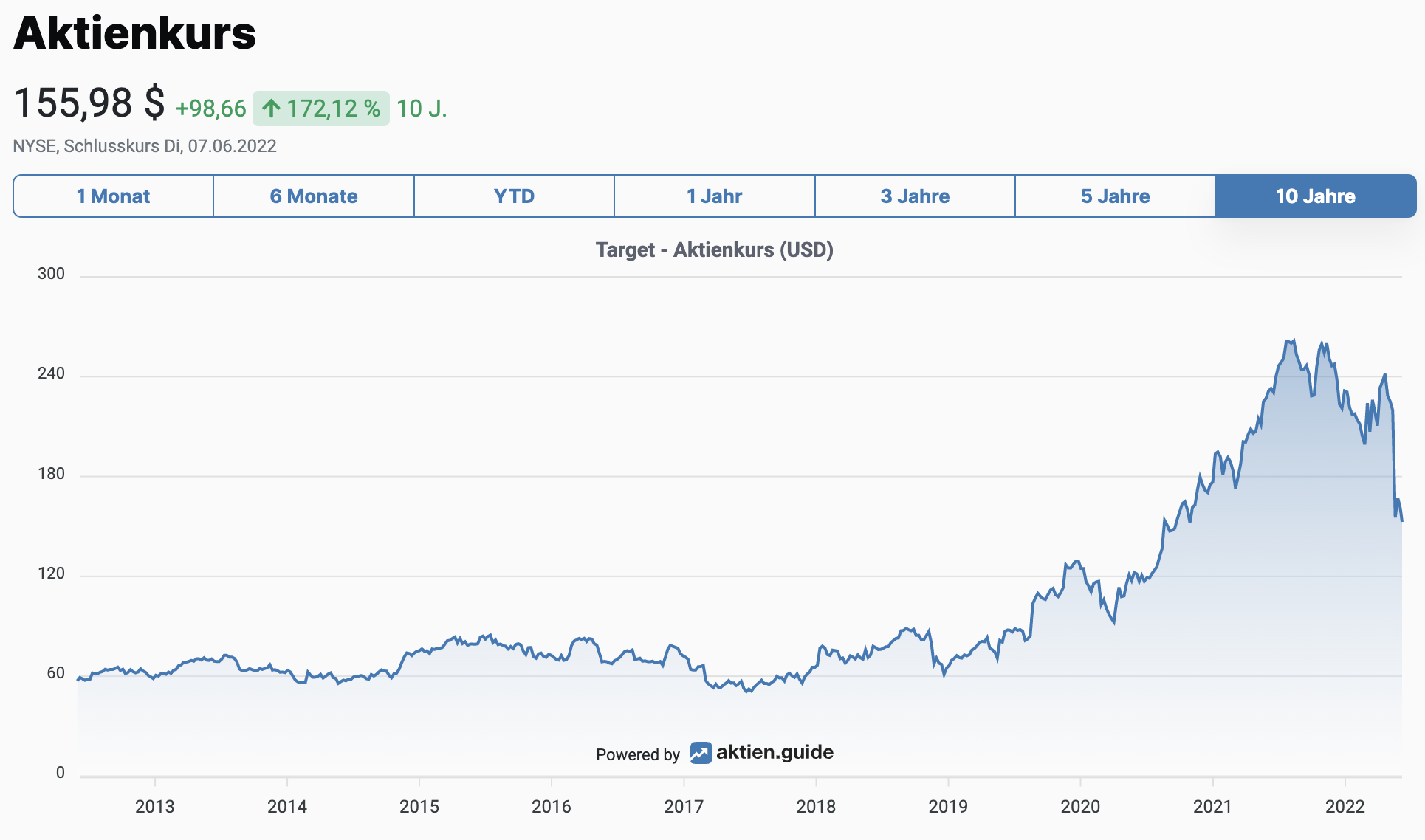Click the 10 J. period label

[x=422, y=109]
